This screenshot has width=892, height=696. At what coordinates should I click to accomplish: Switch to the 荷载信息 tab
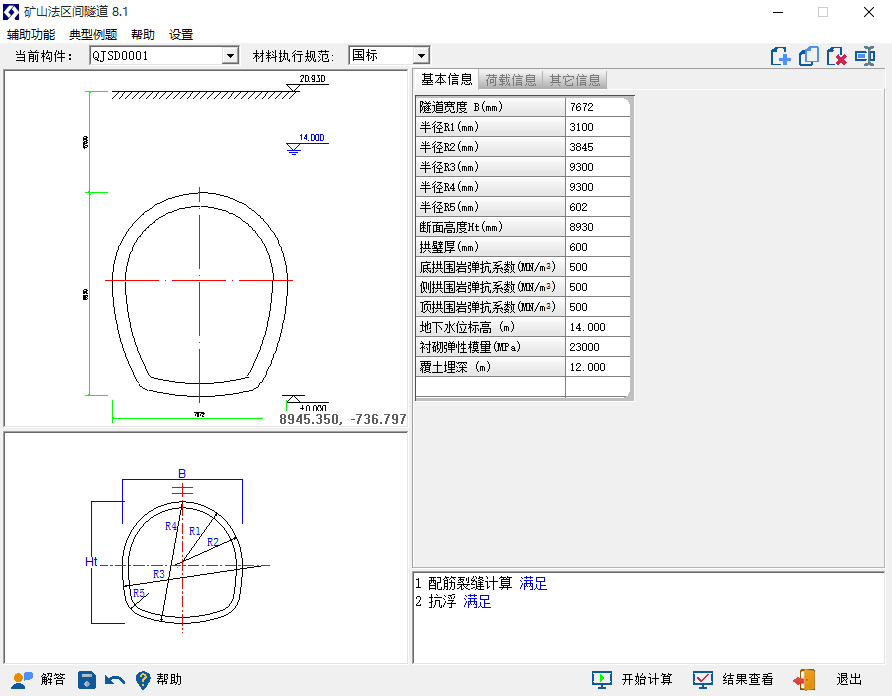[511, 80]
